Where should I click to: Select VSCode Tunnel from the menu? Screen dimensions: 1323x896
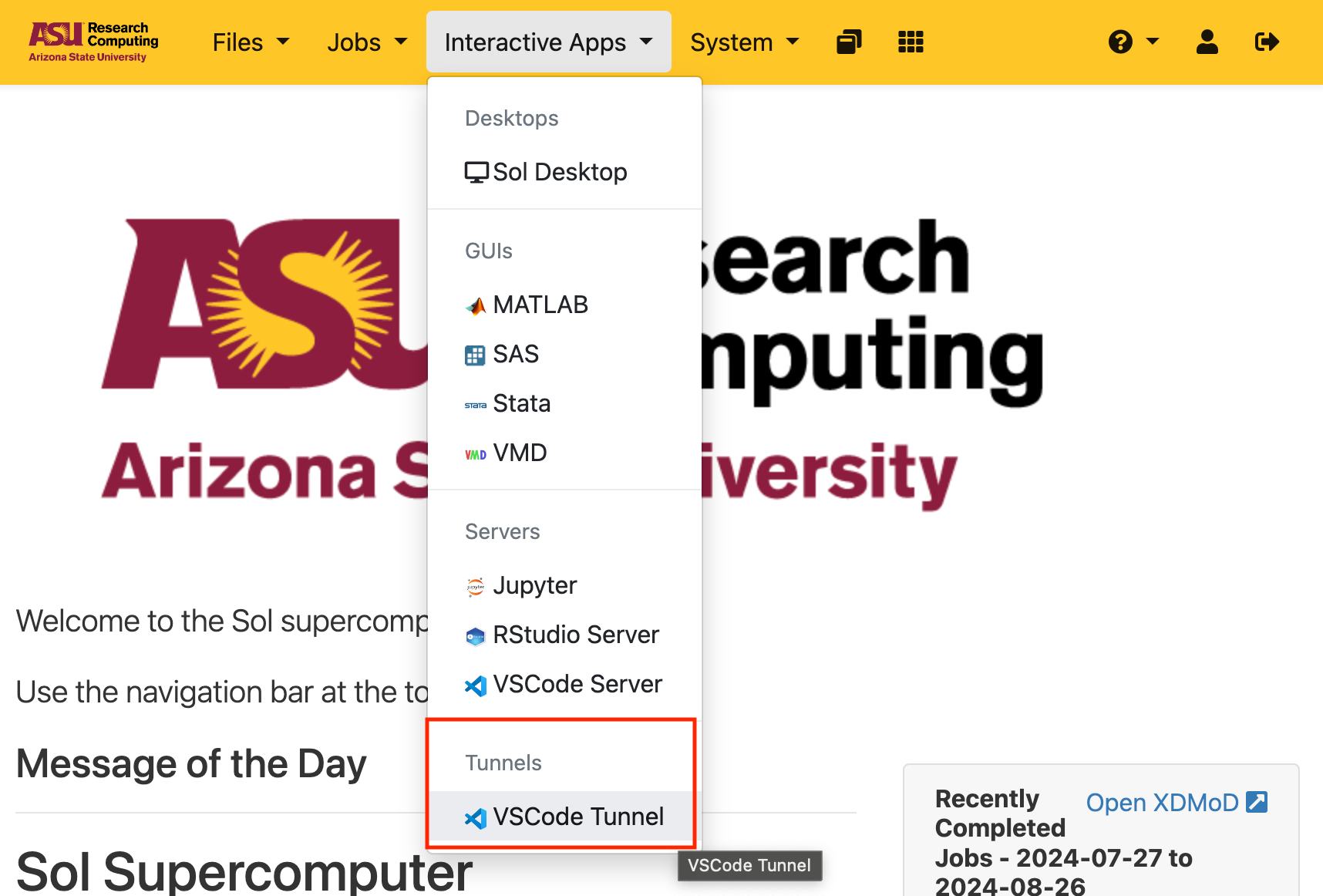[564, 817]
